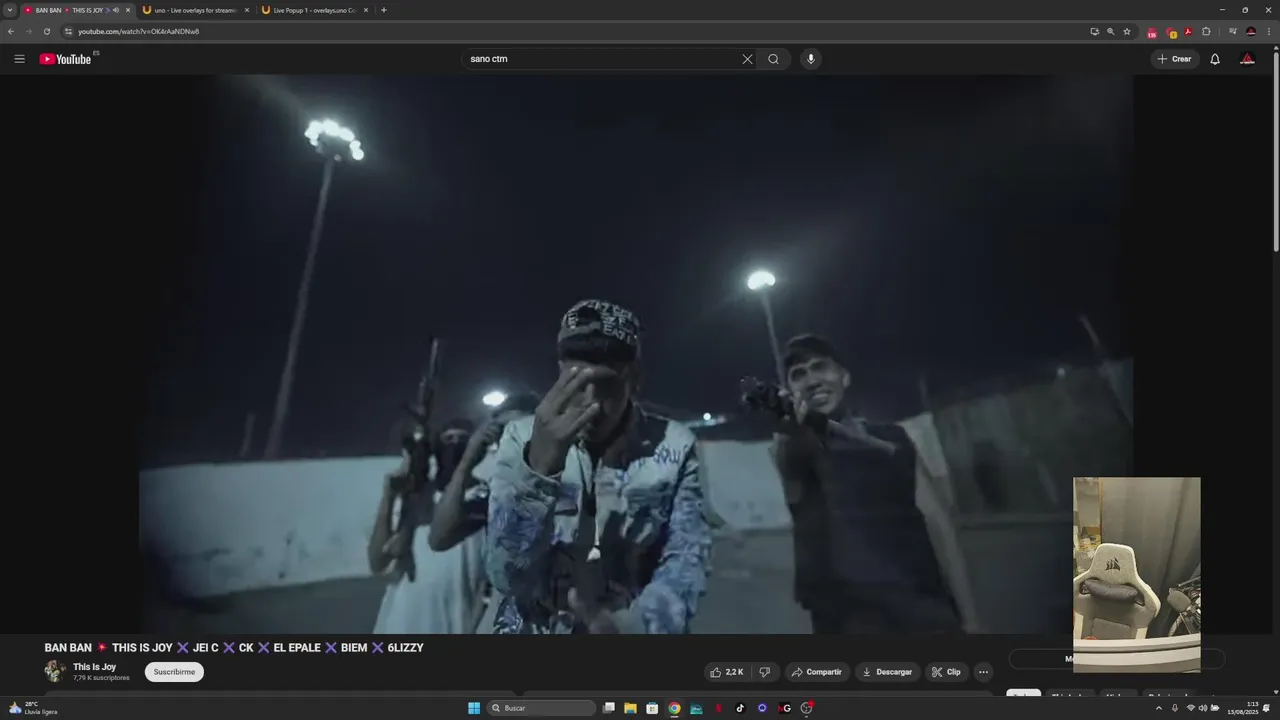Click the webcam overlay picture
1280x720 pixels.
1137,574
